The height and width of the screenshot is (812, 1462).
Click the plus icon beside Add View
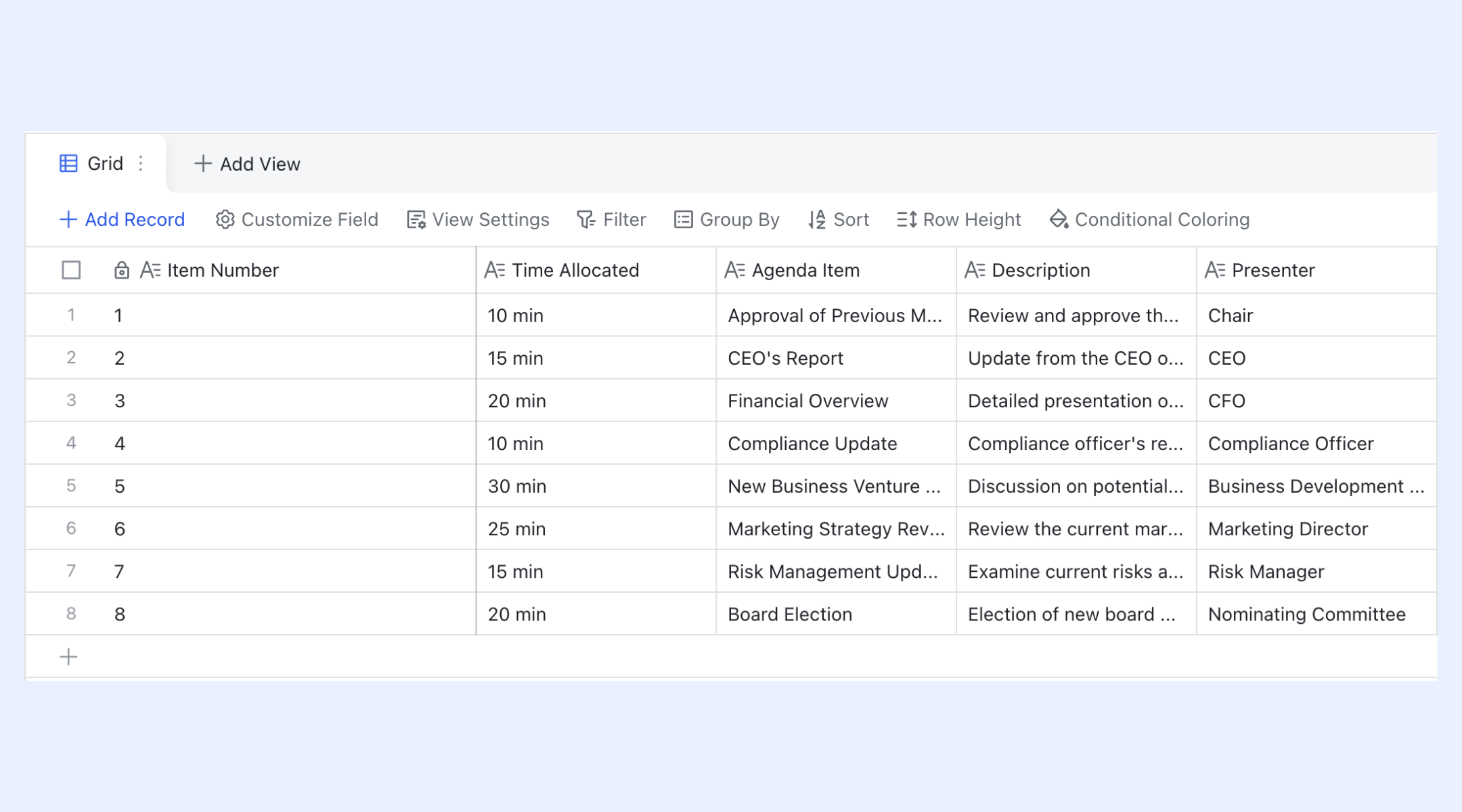(x=202, y=164)
